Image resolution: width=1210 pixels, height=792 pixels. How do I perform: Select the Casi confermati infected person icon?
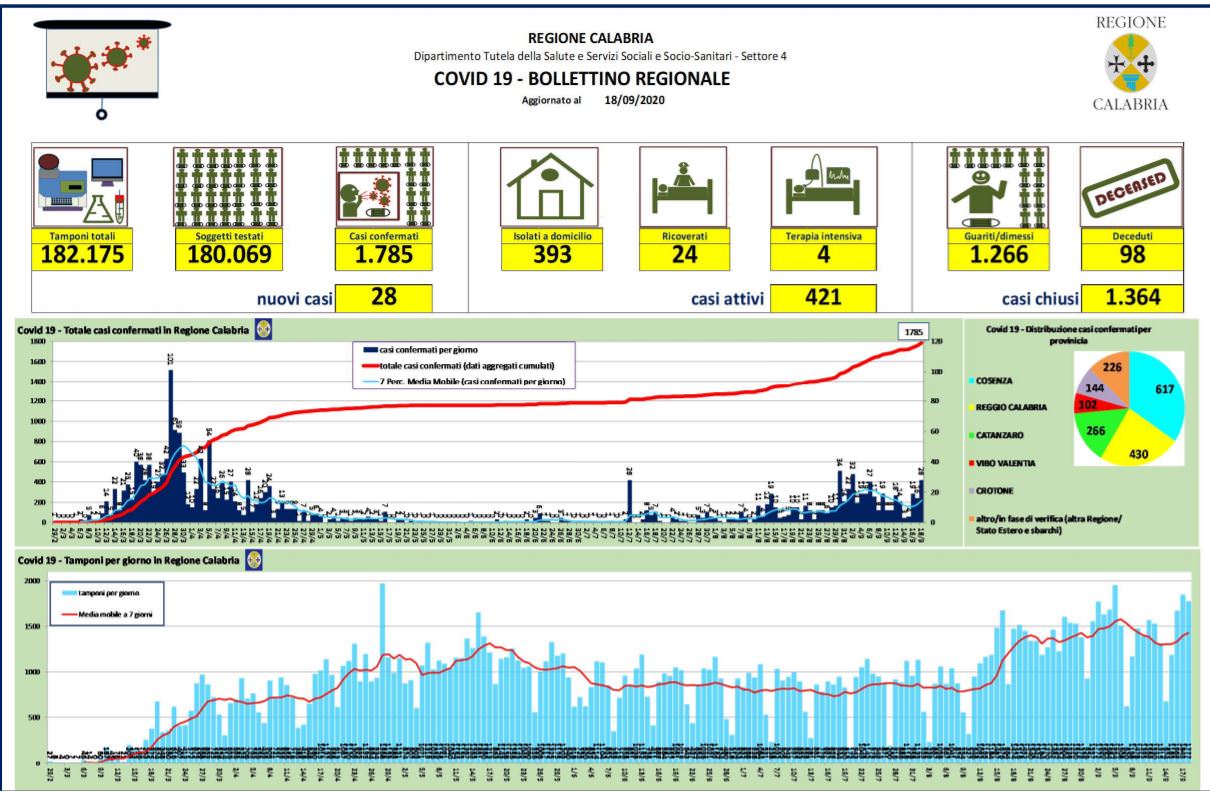384,188
